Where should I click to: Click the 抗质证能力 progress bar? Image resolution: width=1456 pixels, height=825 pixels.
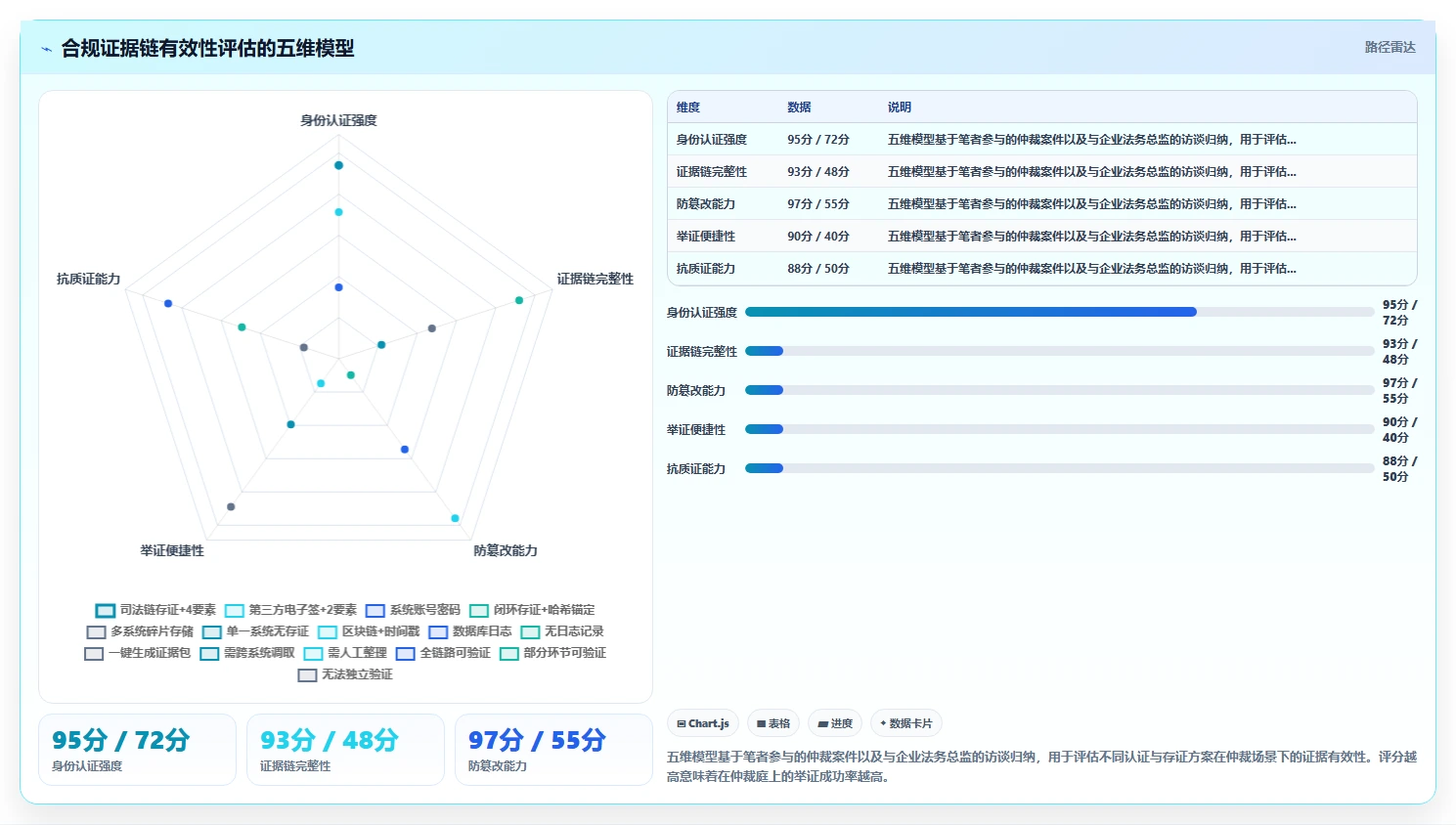pyautogui.click(x=1060, y=468)
